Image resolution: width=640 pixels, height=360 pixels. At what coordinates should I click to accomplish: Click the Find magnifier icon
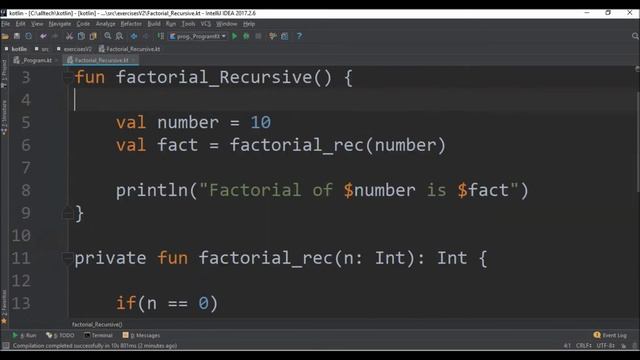(x=107, y=36)
